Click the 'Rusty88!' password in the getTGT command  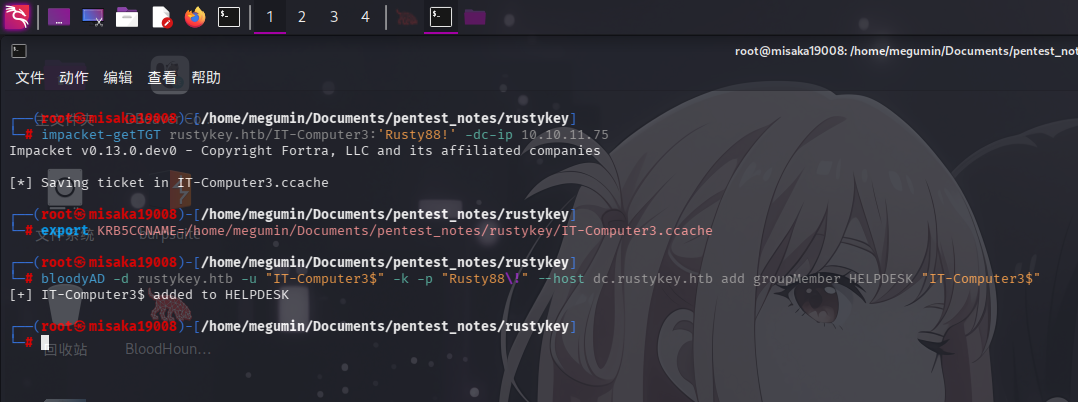417,135
